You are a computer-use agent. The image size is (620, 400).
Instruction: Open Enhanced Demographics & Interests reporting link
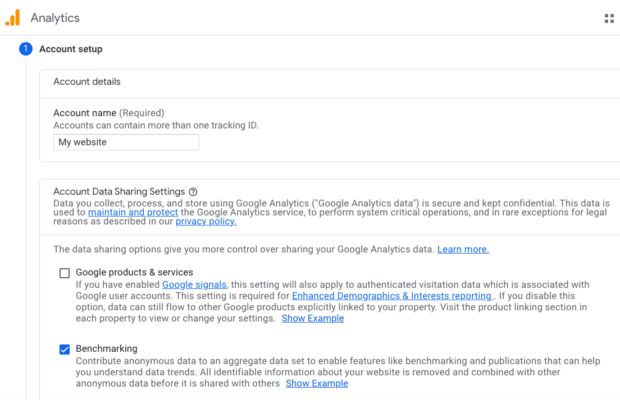[x=391, y=296]
